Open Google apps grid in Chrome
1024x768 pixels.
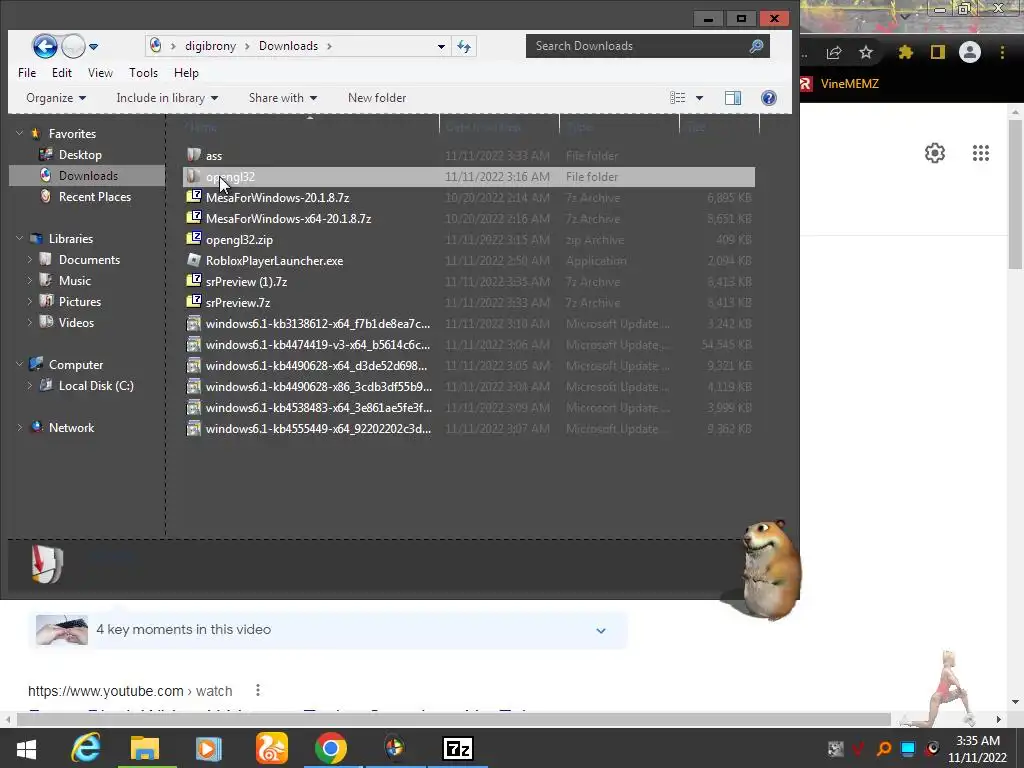click(981, 153)
